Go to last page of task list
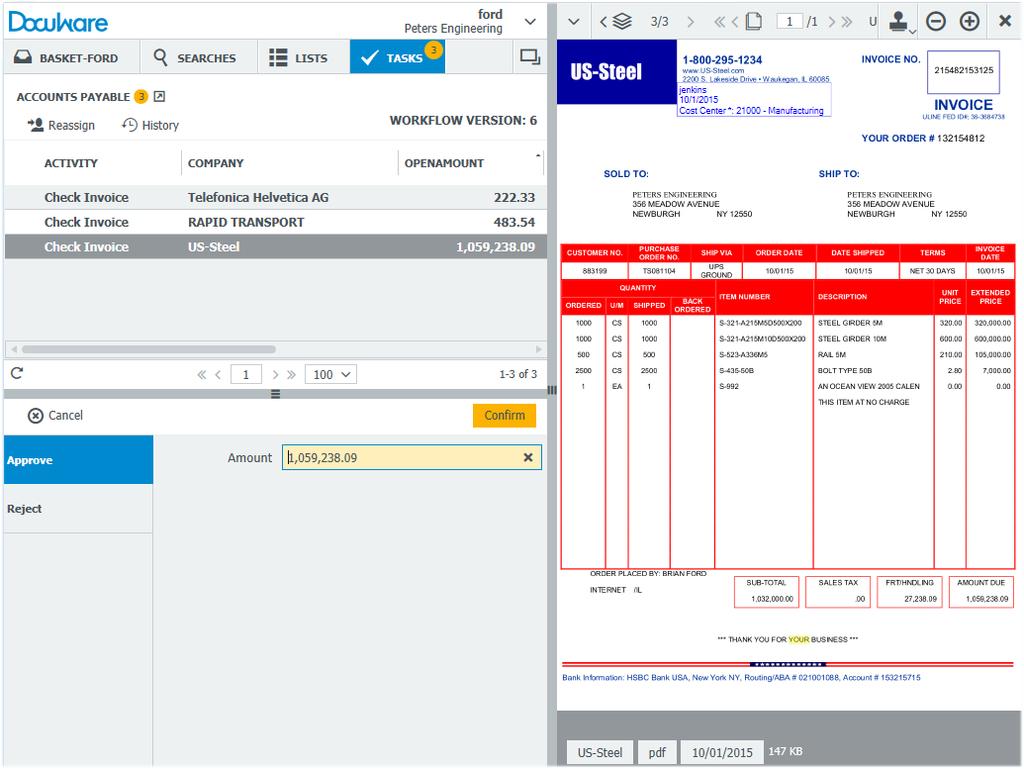 (291, 375)
